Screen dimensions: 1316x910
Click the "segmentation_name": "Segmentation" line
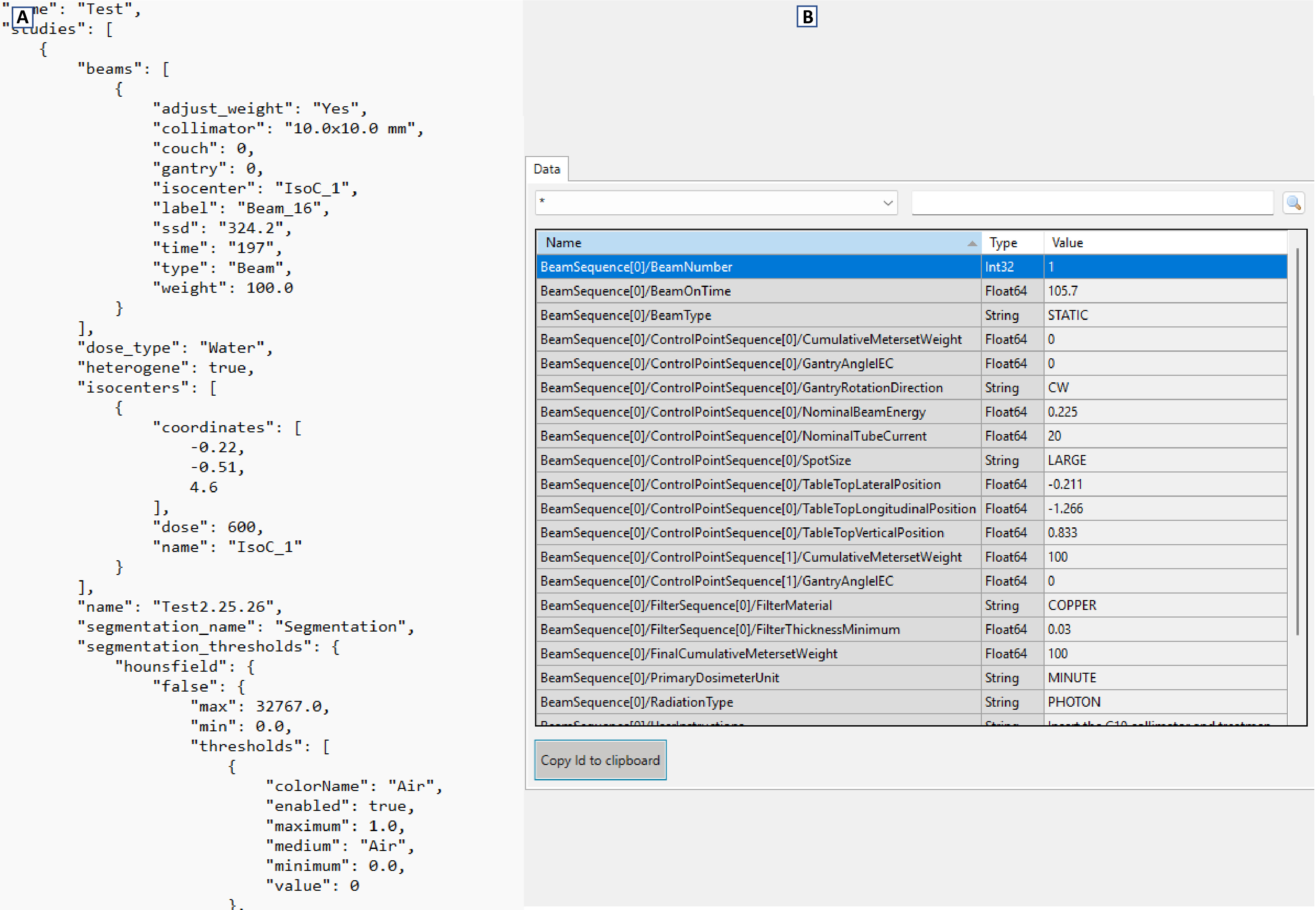click(x=246, y=627)
